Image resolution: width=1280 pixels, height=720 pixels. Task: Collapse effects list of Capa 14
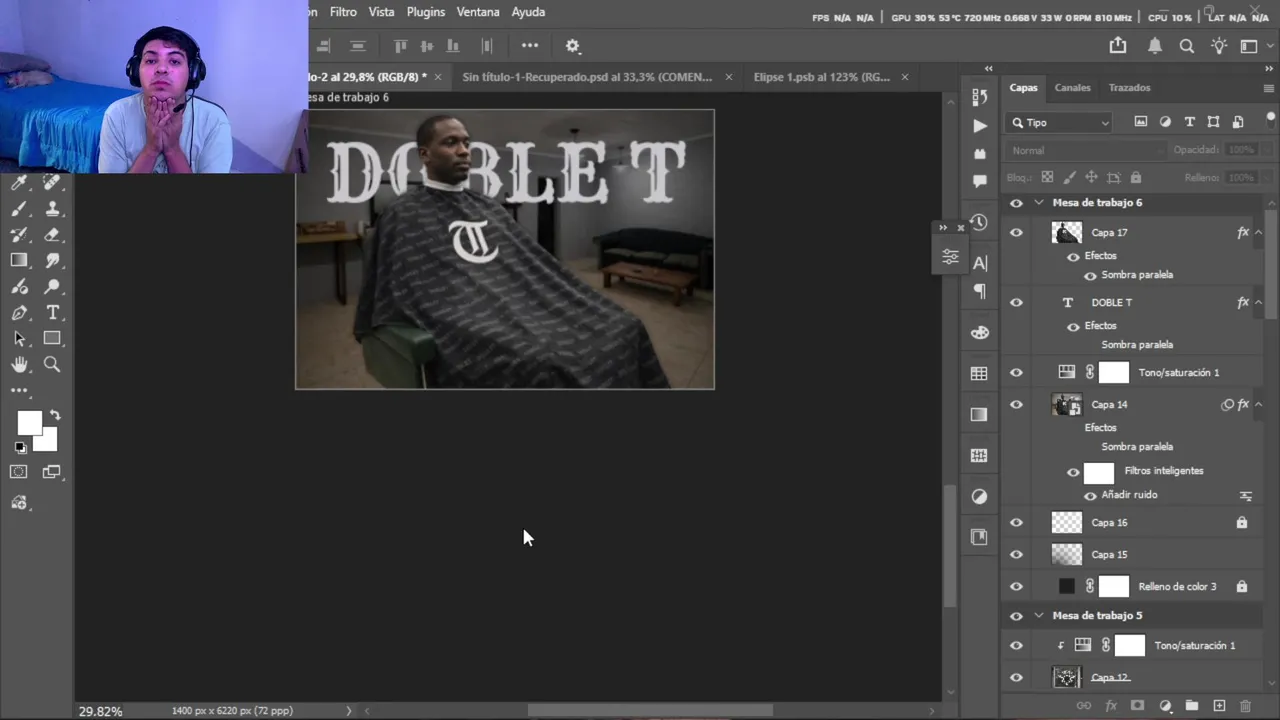pyautogui.click(x=1258, y=405)
